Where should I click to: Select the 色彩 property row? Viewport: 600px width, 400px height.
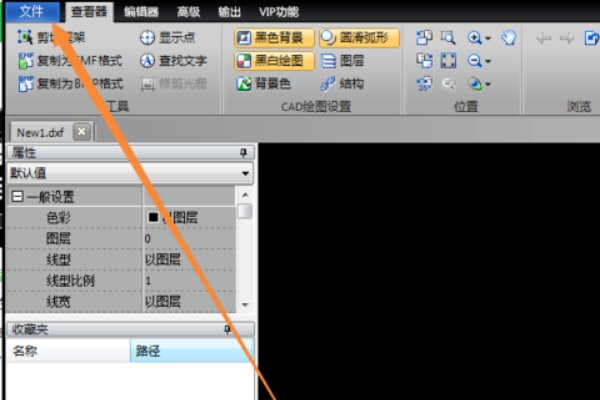121,218
